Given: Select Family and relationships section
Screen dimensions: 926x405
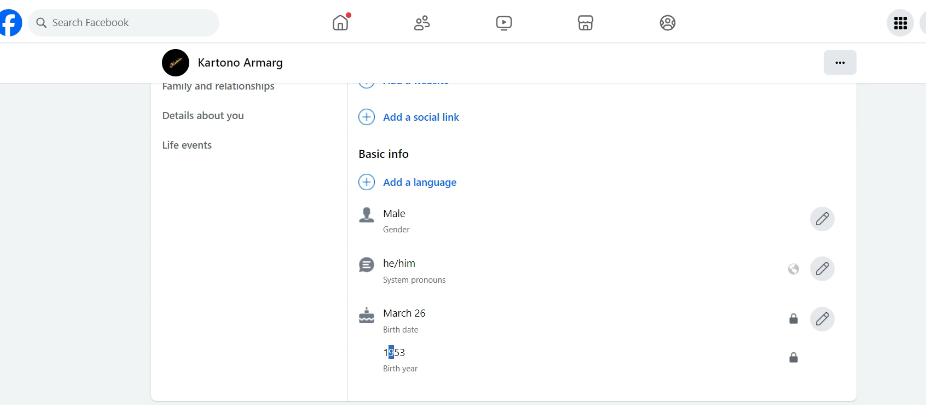Looking at the screenshot, I should 218,87.
